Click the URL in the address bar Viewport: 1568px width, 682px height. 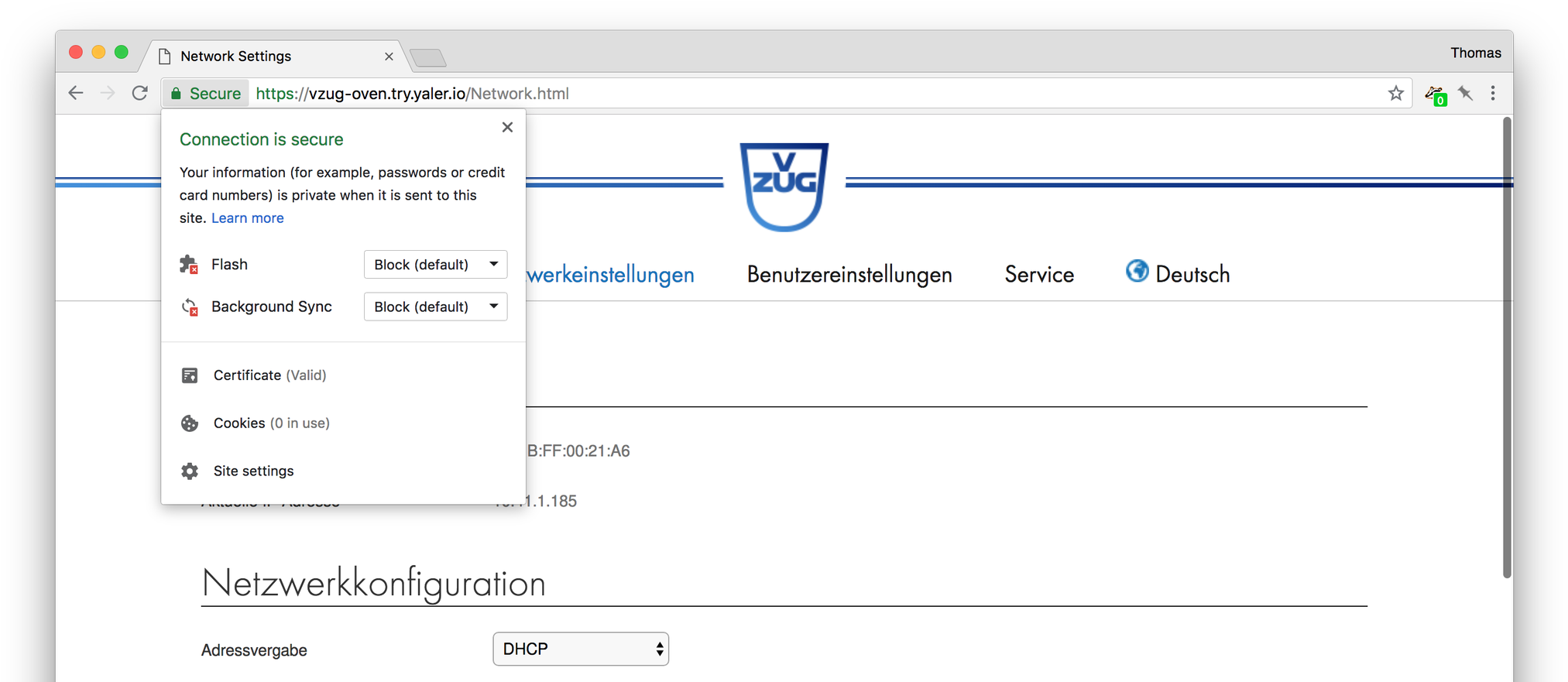coord(412,94)
